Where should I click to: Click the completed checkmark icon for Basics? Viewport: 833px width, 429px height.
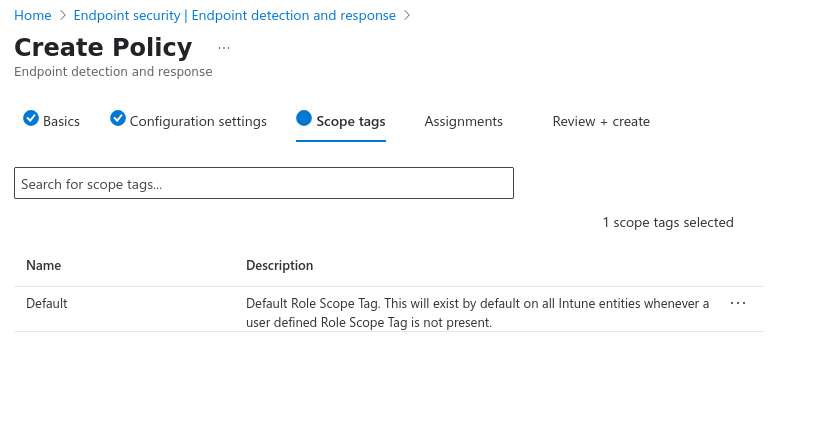(31, 119)
